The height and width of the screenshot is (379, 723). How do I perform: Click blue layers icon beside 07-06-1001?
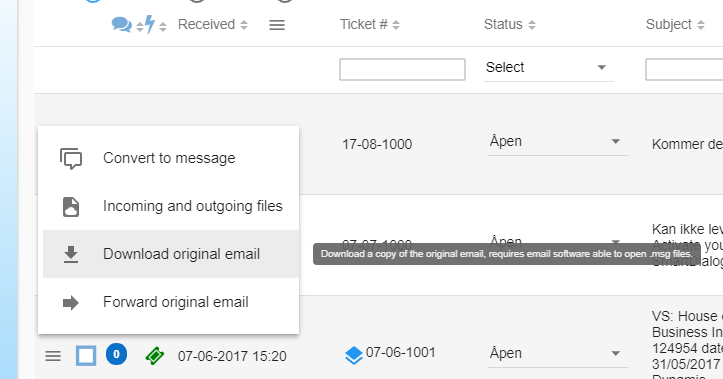pos(354,355)
